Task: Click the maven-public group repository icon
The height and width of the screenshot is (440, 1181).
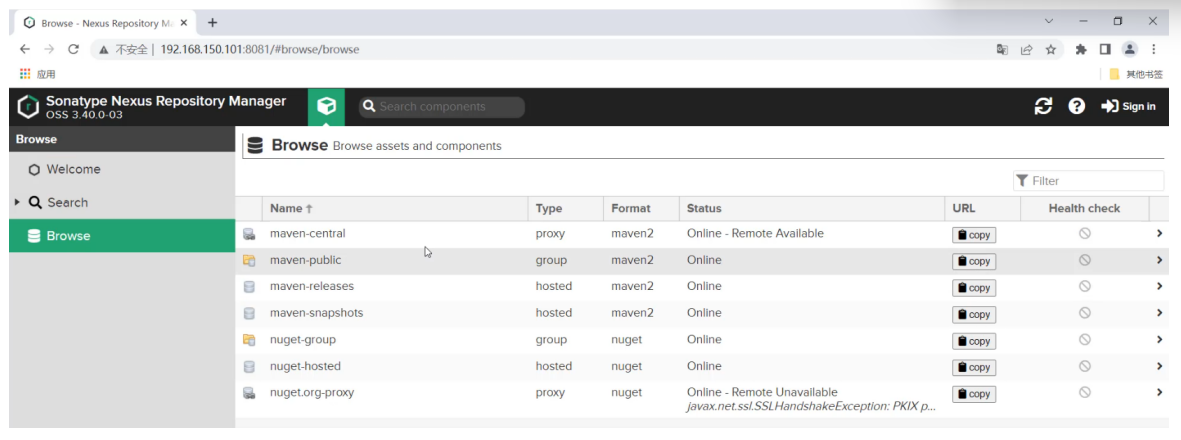Action: [x=249, y=261]
